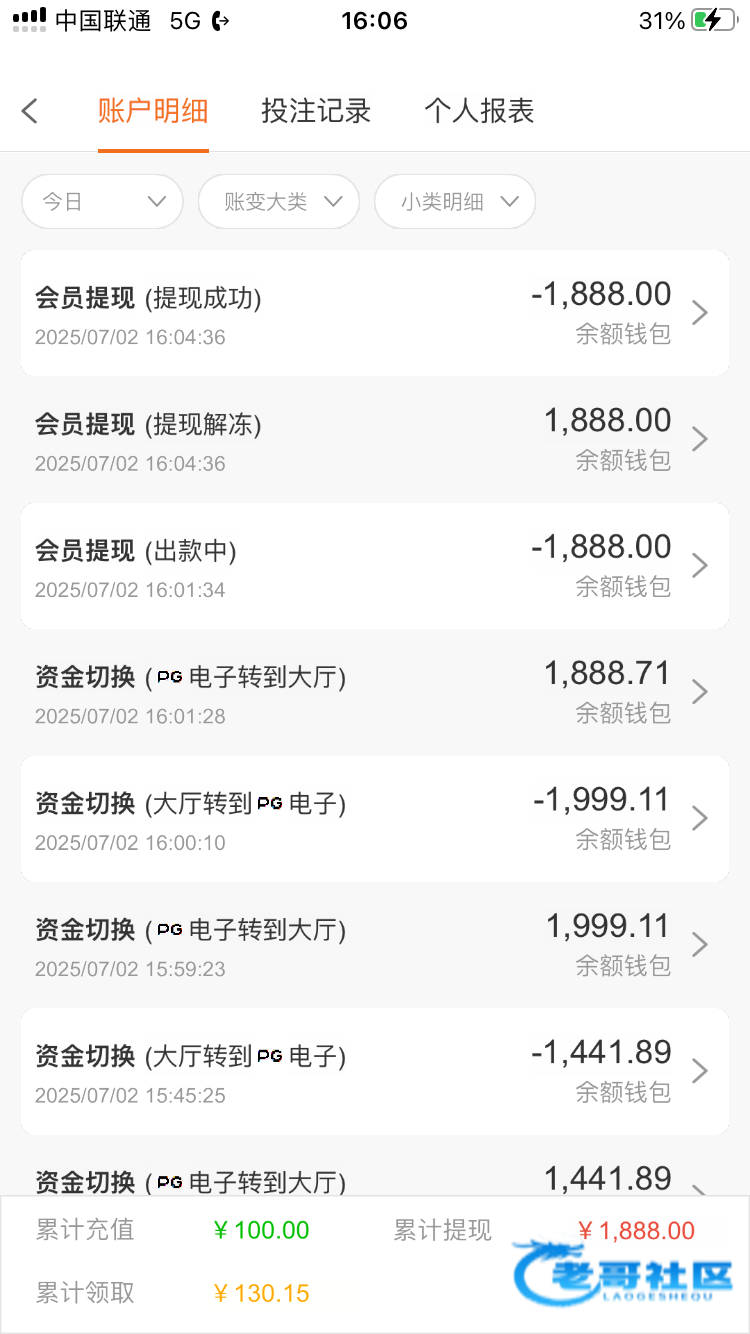Screen dimensions: 750x1334
Task: Open the 小类明细 filter dropdown
Action: [x=455, y=202]
